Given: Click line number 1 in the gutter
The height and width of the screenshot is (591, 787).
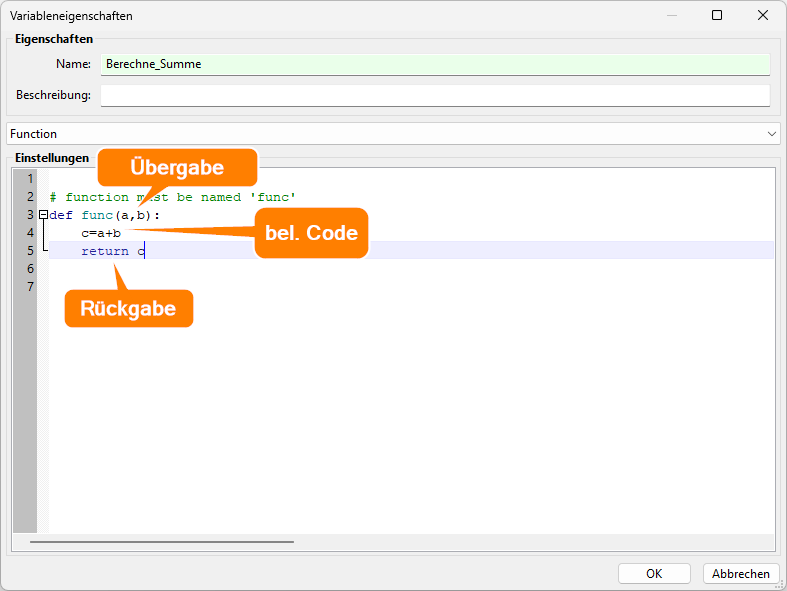Looking at the screenshot, I should [x=31, y=179].
